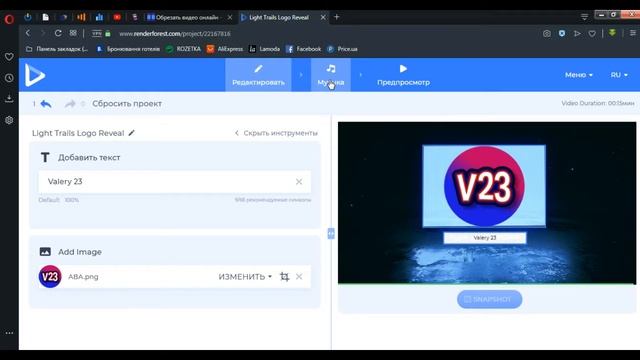This screenshot has height=360, width=640.
Task: Open Opera sidebar downloads icon
Action: point(9,98)
